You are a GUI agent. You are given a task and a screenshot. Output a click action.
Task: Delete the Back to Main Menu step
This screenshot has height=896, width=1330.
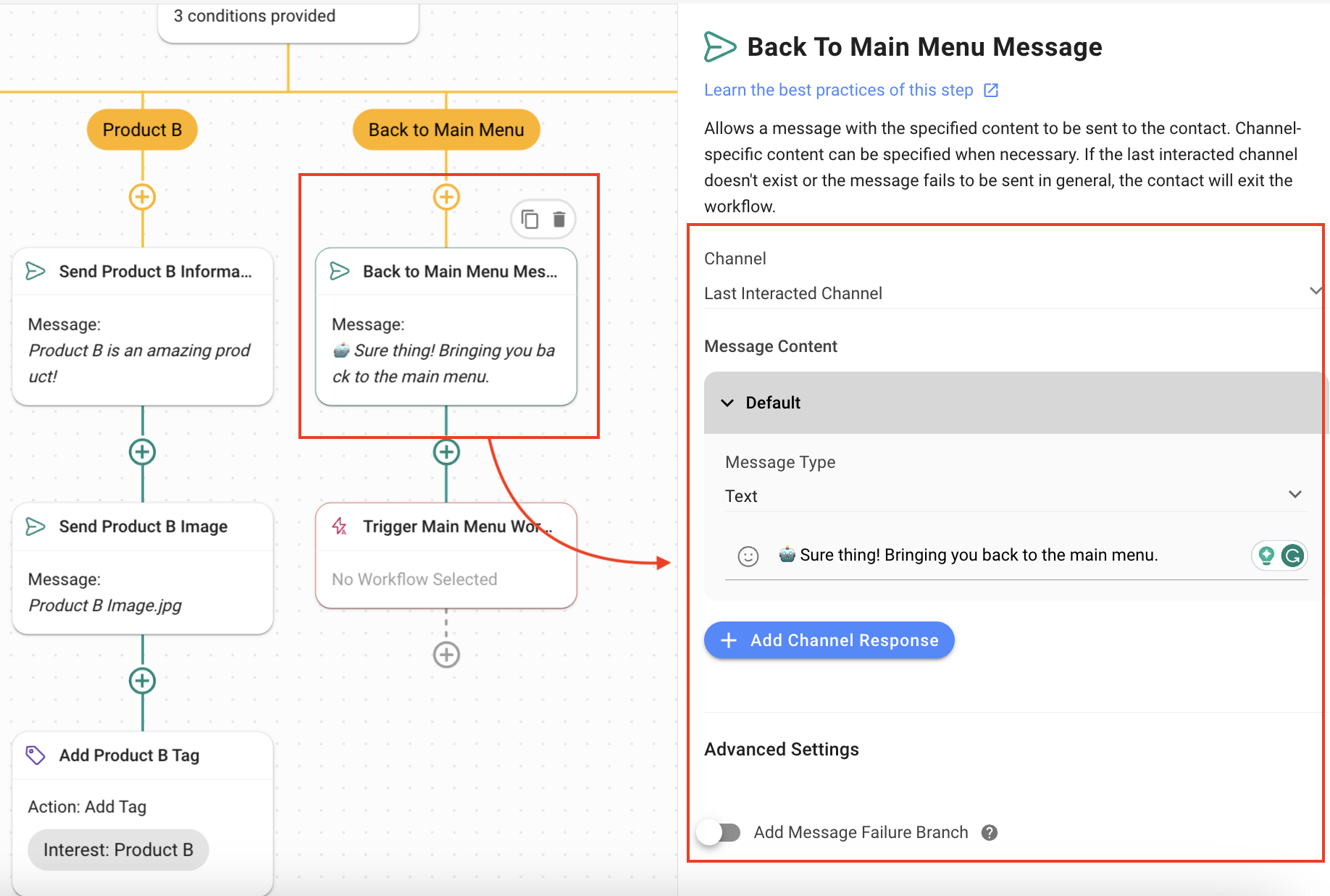click(559, 219)
